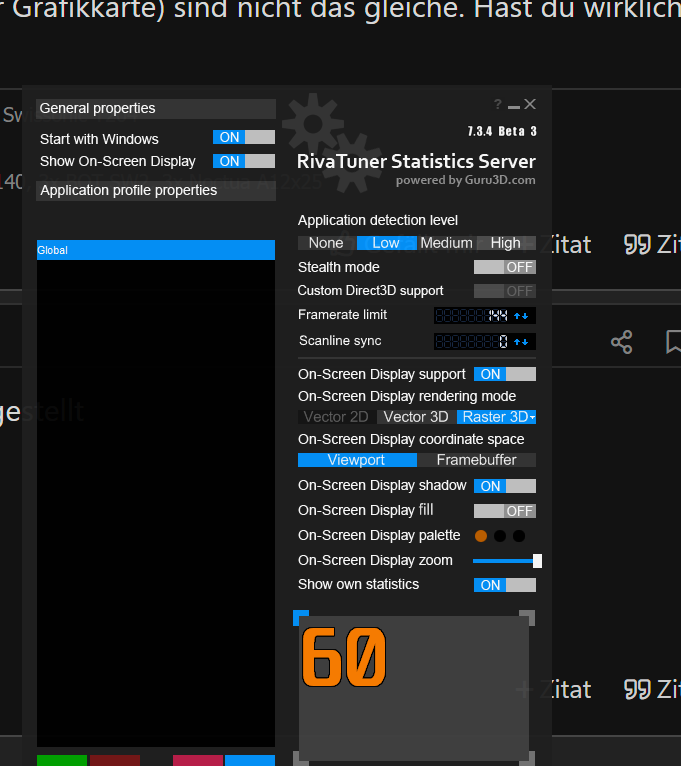This screenshot has width=681, height=766.
Task: Click the 7.3.4 Beta 3 version label
Action: coord(502,131)
